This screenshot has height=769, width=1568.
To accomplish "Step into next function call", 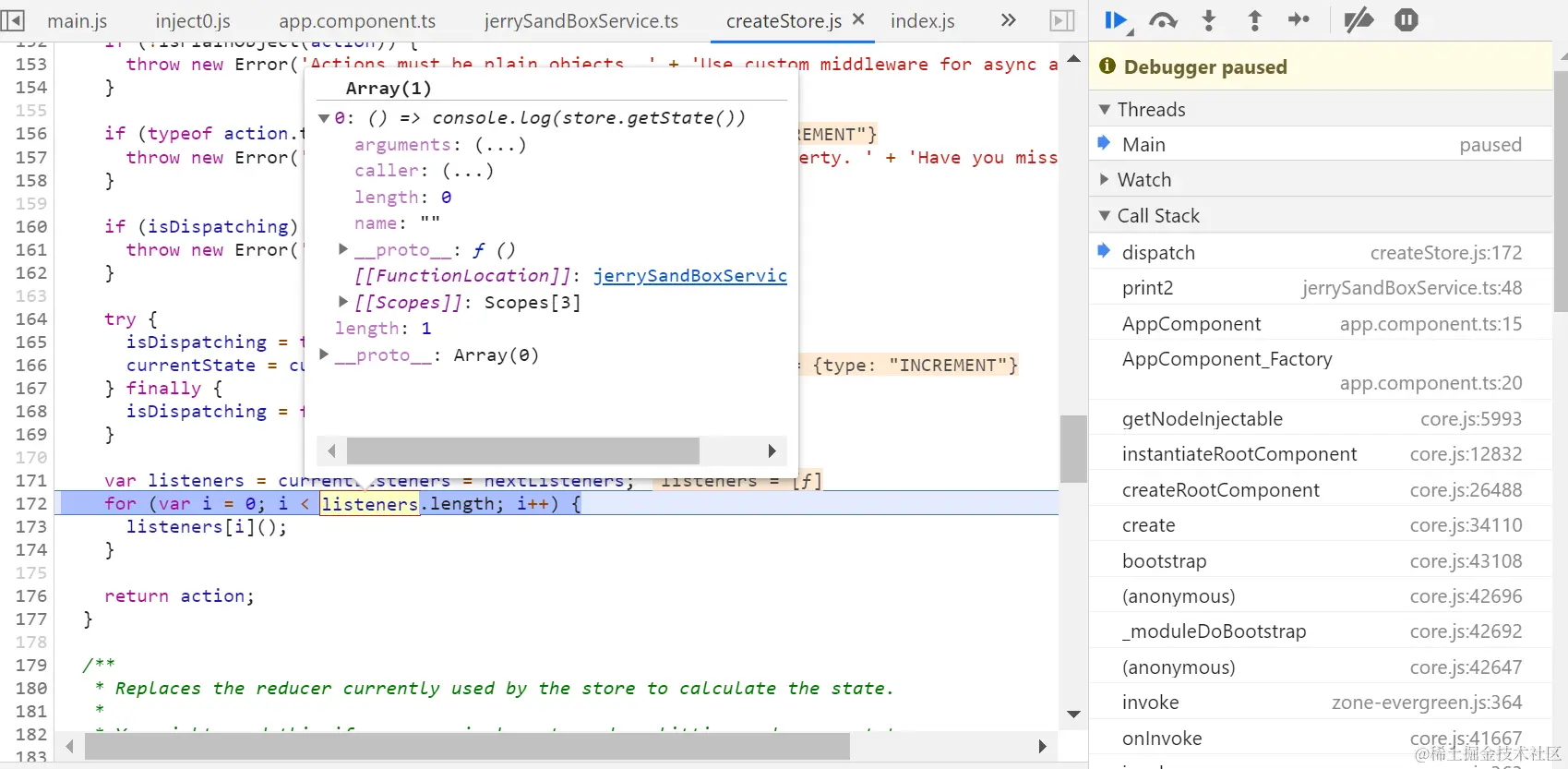I will (1209, 20).
